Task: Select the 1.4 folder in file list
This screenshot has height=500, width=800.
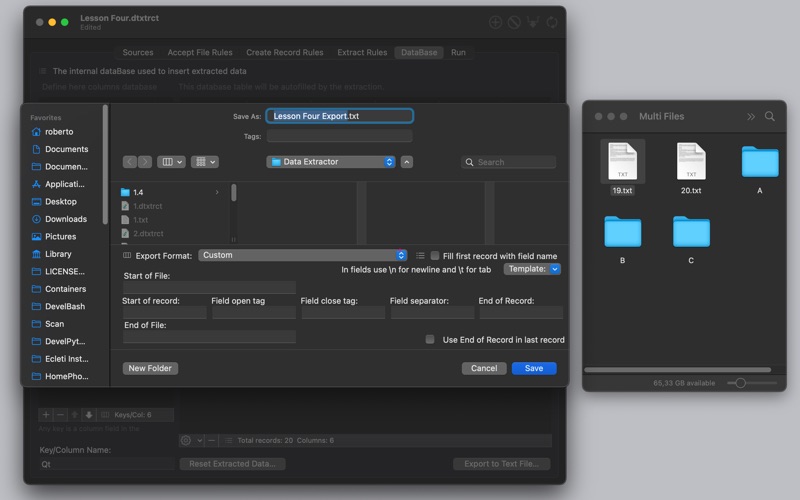Action: [x=138, y=192]
